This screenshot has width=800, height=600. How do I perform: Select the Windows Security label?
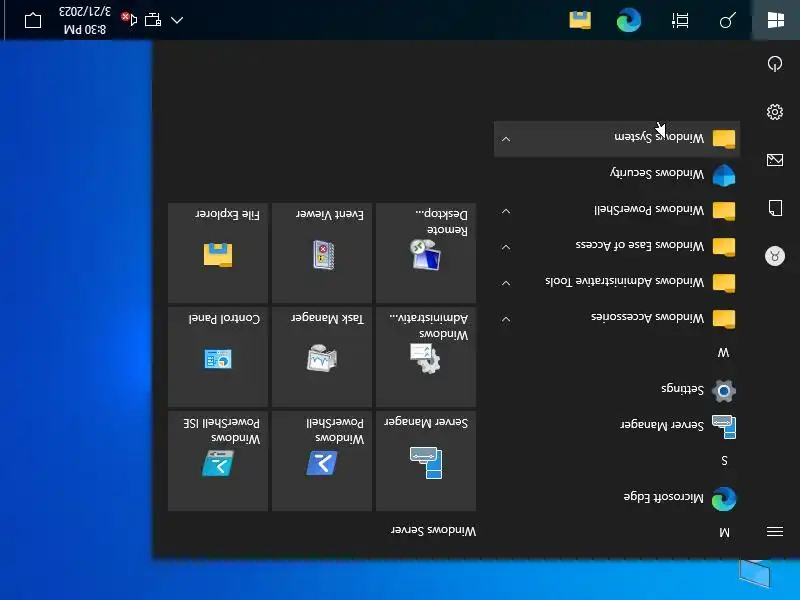(657, 173)
